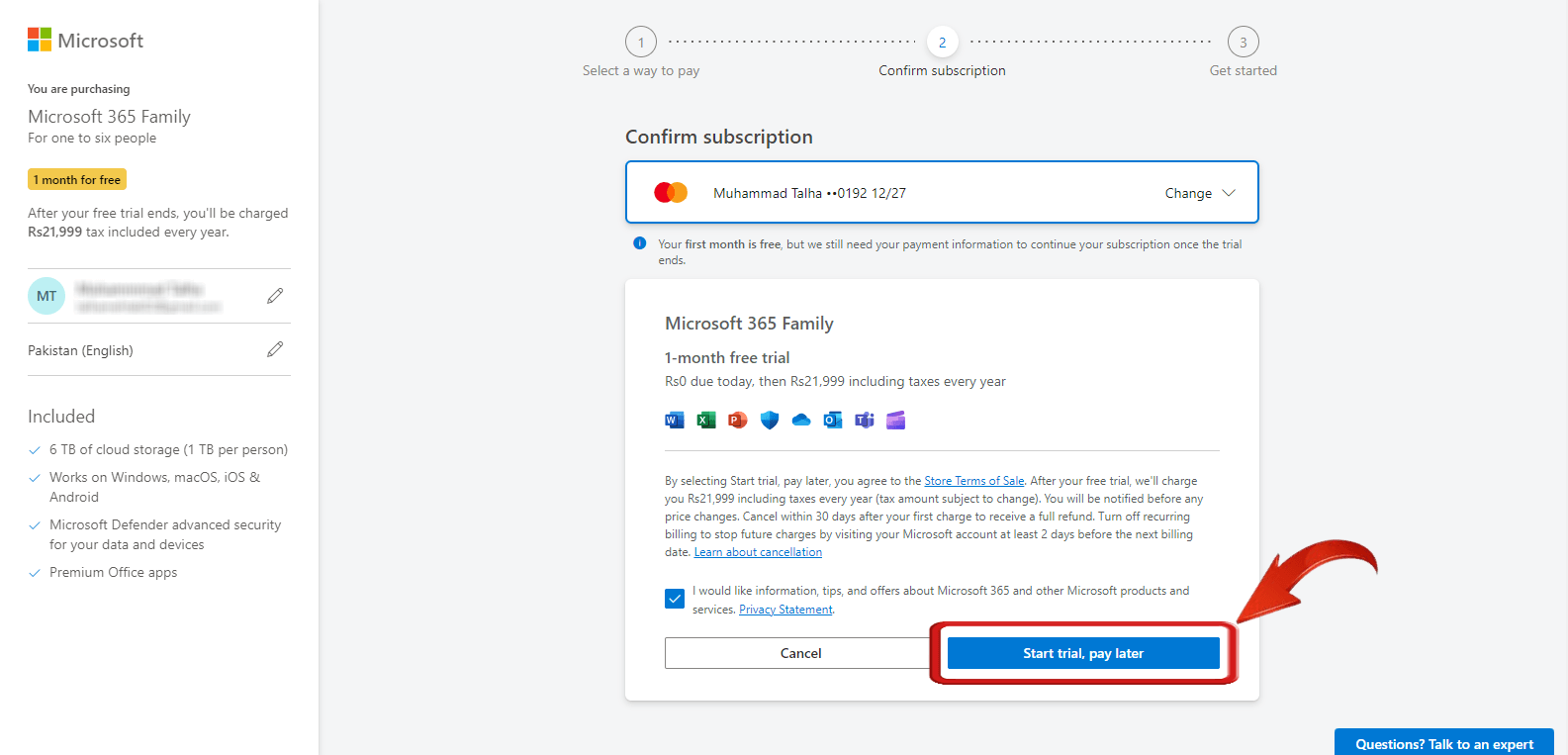Click the Excel app icon

tap(706, 421)
